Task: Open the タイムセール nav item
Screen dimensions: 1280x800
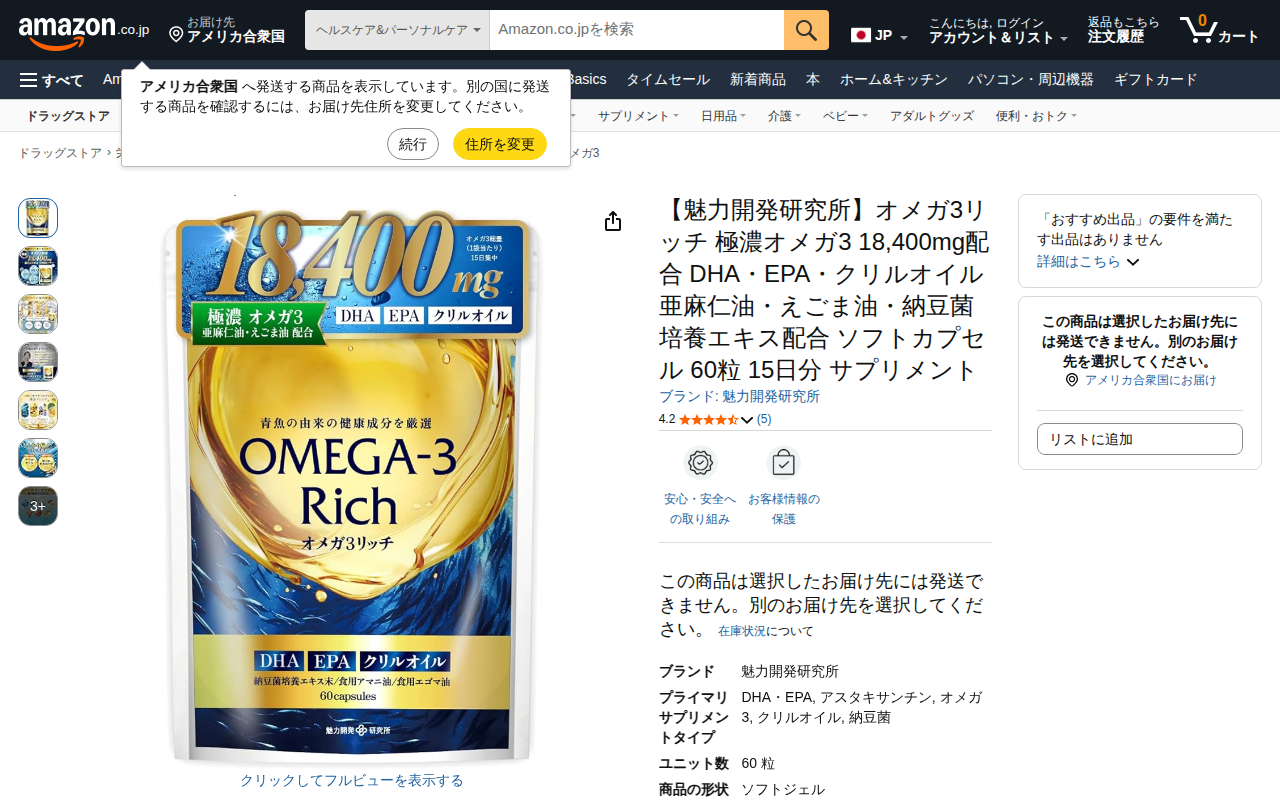Action: point(668,80)
